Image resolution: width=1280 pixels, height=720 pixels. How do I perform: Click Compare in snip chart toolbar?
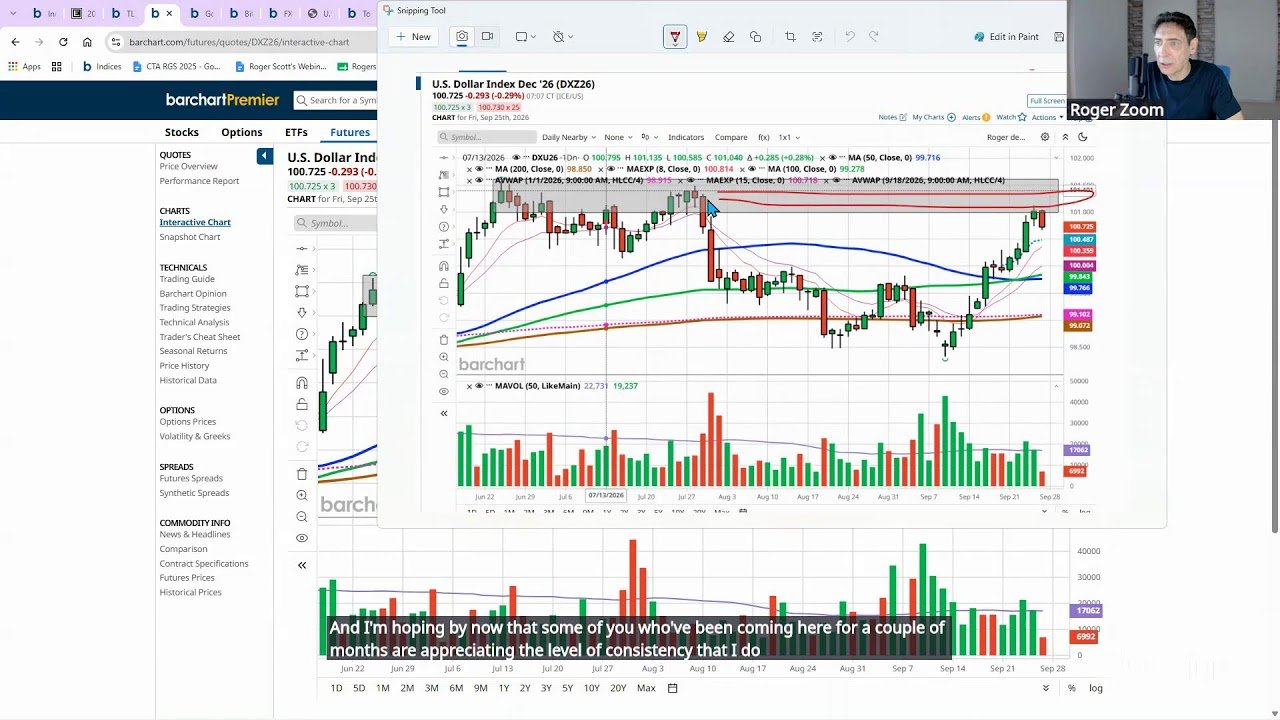click(731, 137)
